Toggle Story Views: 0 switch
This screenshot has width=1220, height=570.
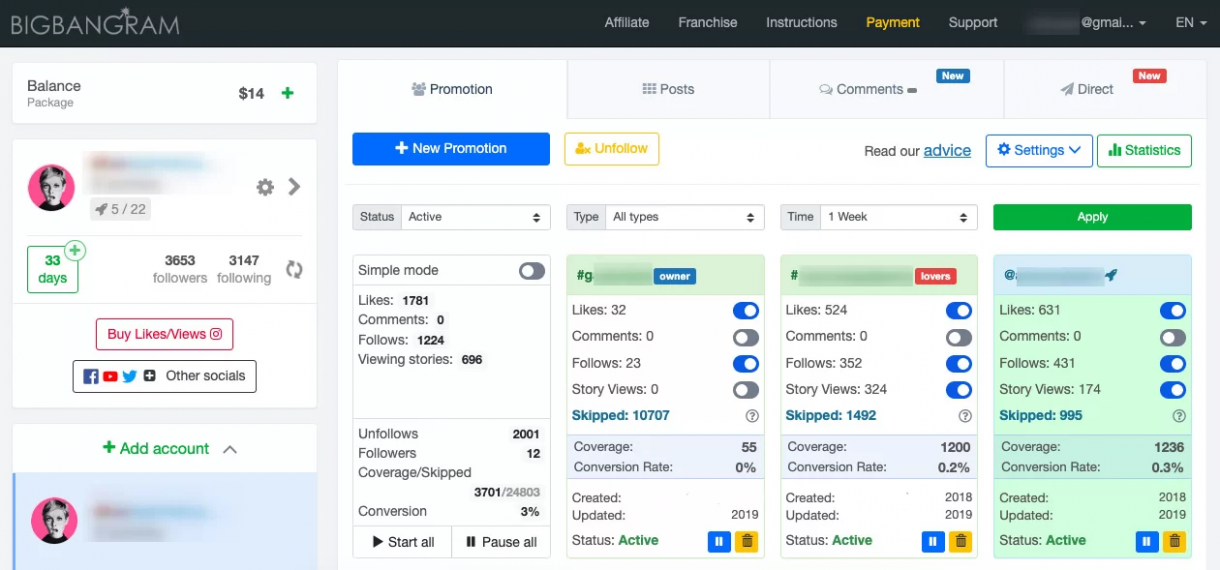click(746, 390)
